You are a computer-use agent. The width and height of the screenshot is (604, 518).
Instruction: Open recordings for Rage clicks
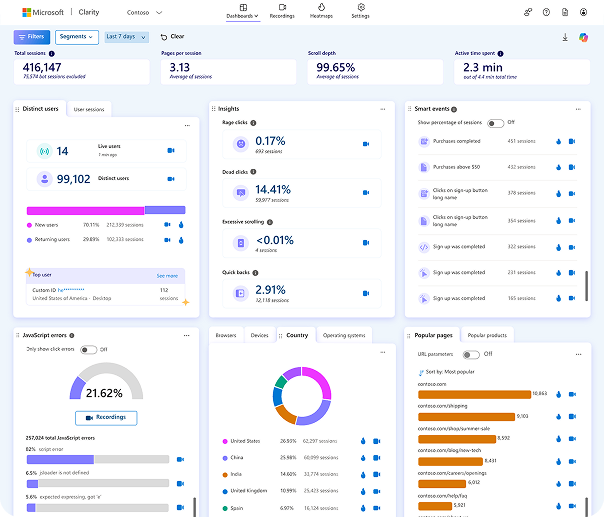click(x=364, y=144)
